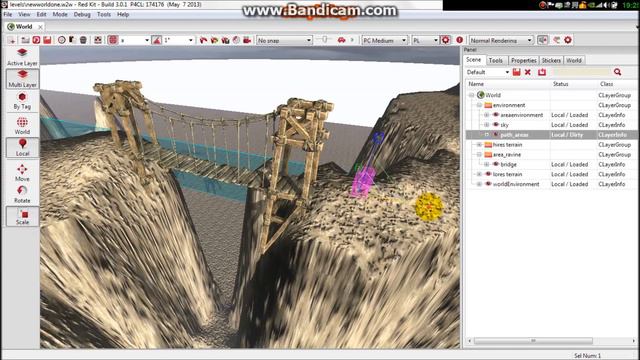Click the rightmost red gear toolbar icon

[568, 40]
